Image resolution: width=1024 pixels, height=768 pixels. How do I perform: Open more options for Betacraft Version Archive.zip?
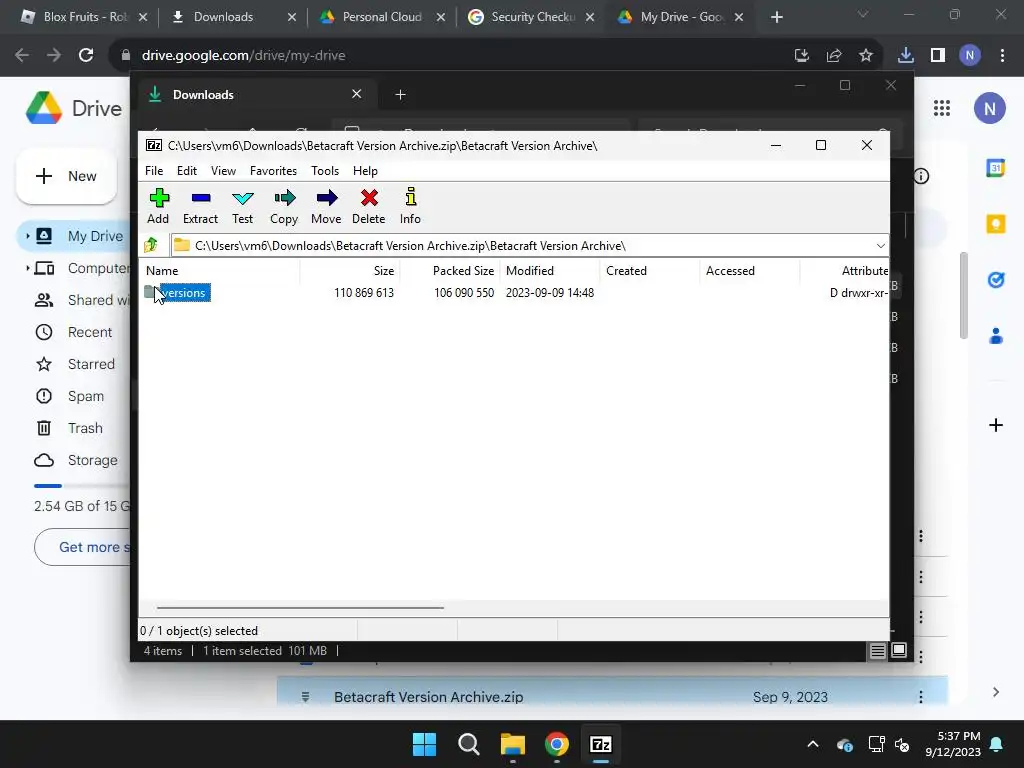(x=921, y=697)
